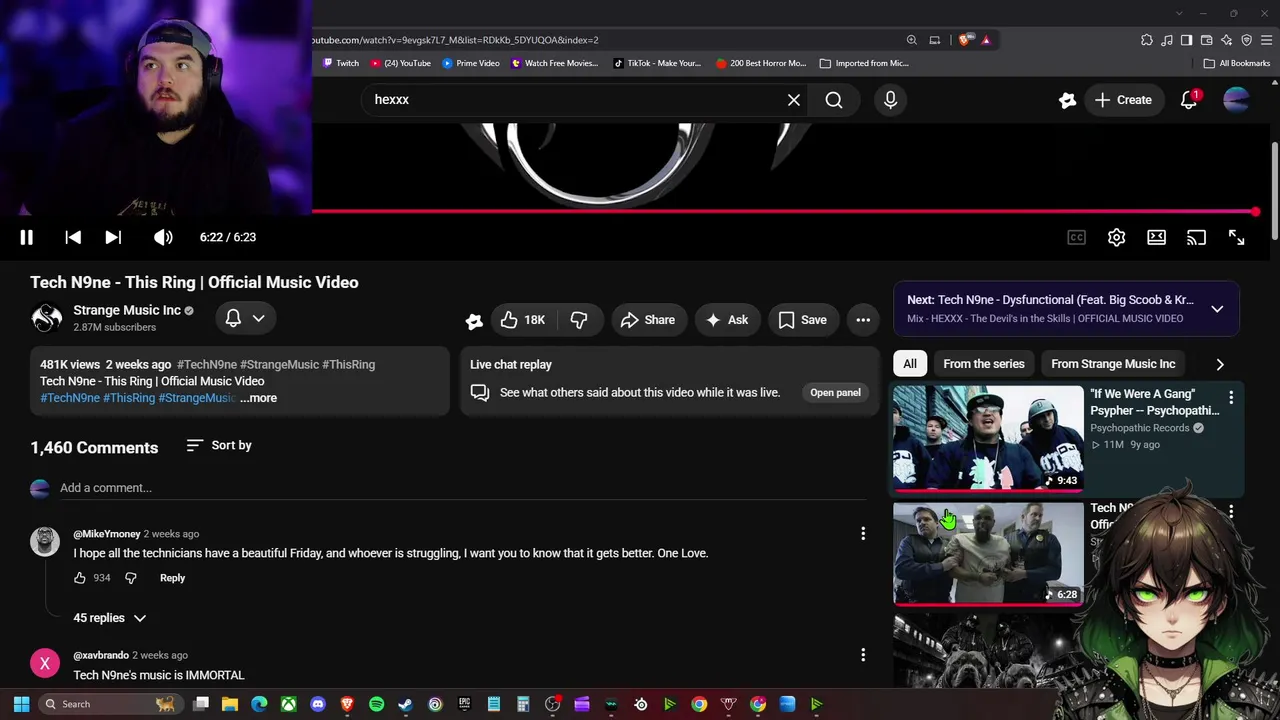The height and width of the screenshot is (720, 1280).
Task: Open the browser hamburger main menu
Action: (x=1266, y=40)
